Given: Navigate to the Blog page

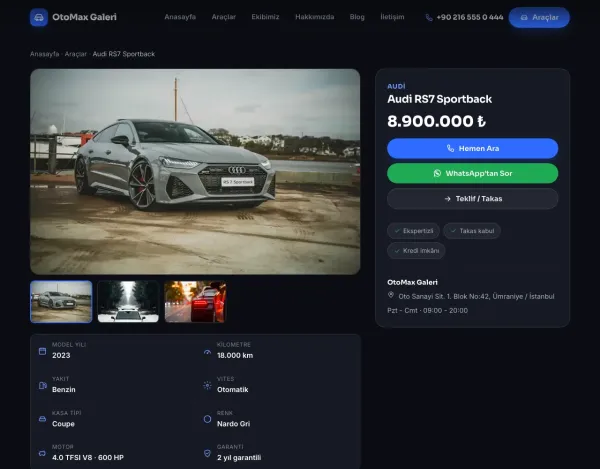Looking at the screenshot, I should (357, 17).
